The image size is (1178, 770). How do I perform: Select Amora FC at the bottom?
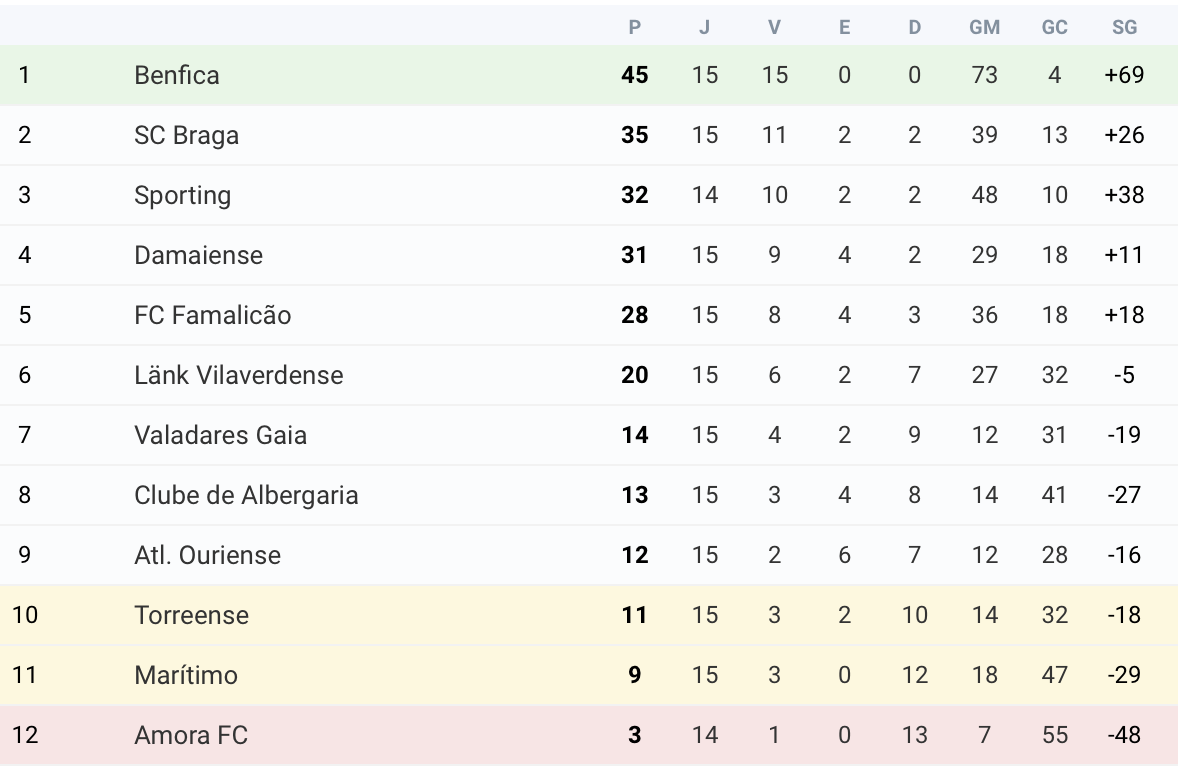(x=191, y=735)
